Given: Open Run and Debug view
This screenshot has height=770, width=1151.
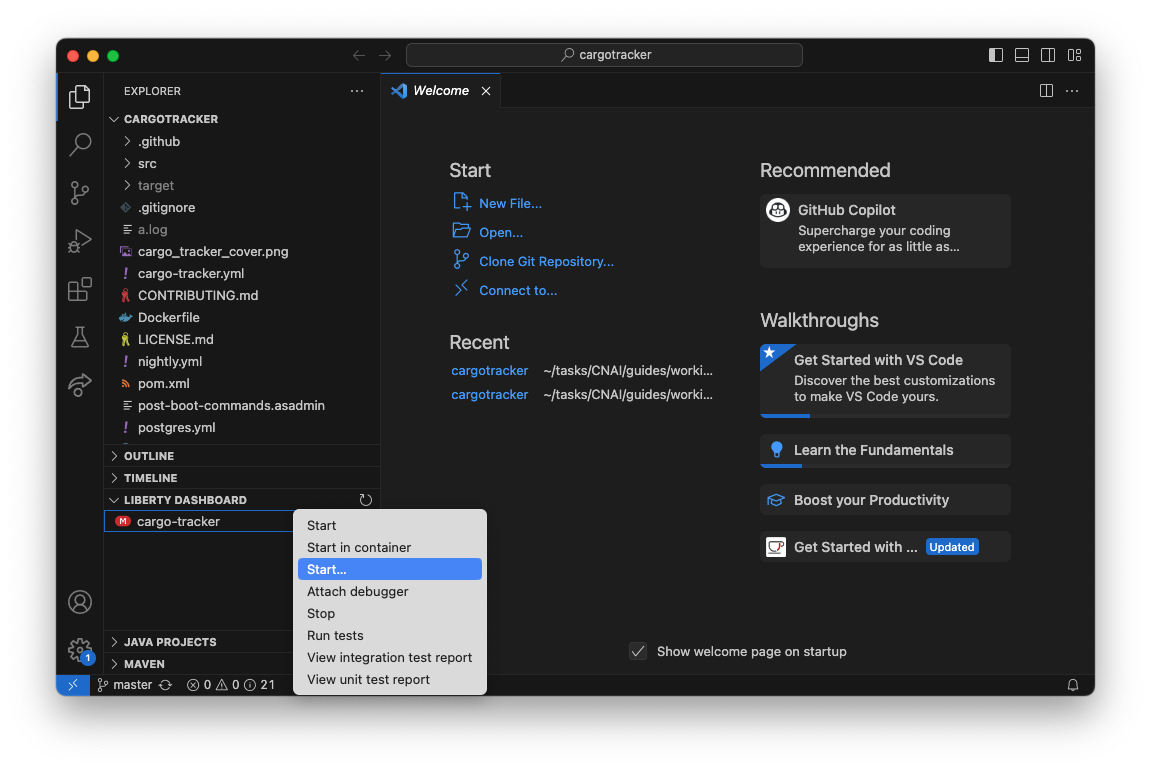Looking at the screenshot, I should pyautogui.click(x=80, y=241).
